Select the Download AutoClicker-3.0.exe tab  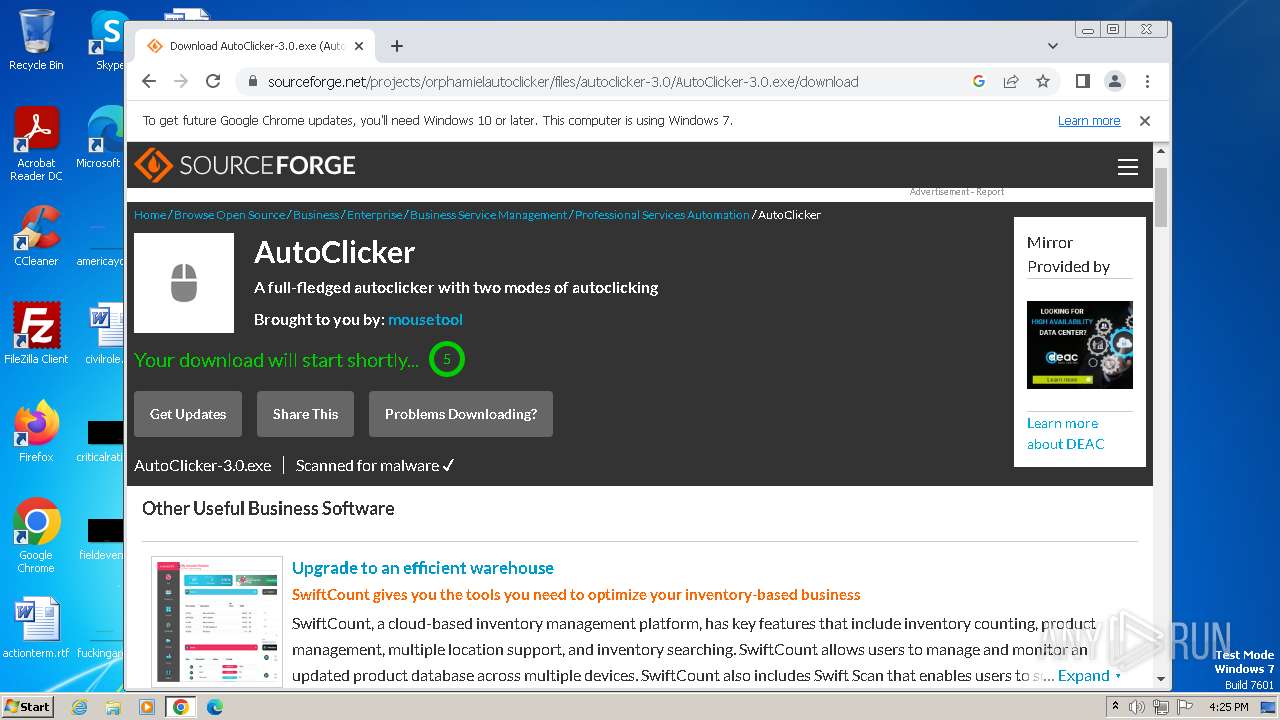(x=256, y=46)
